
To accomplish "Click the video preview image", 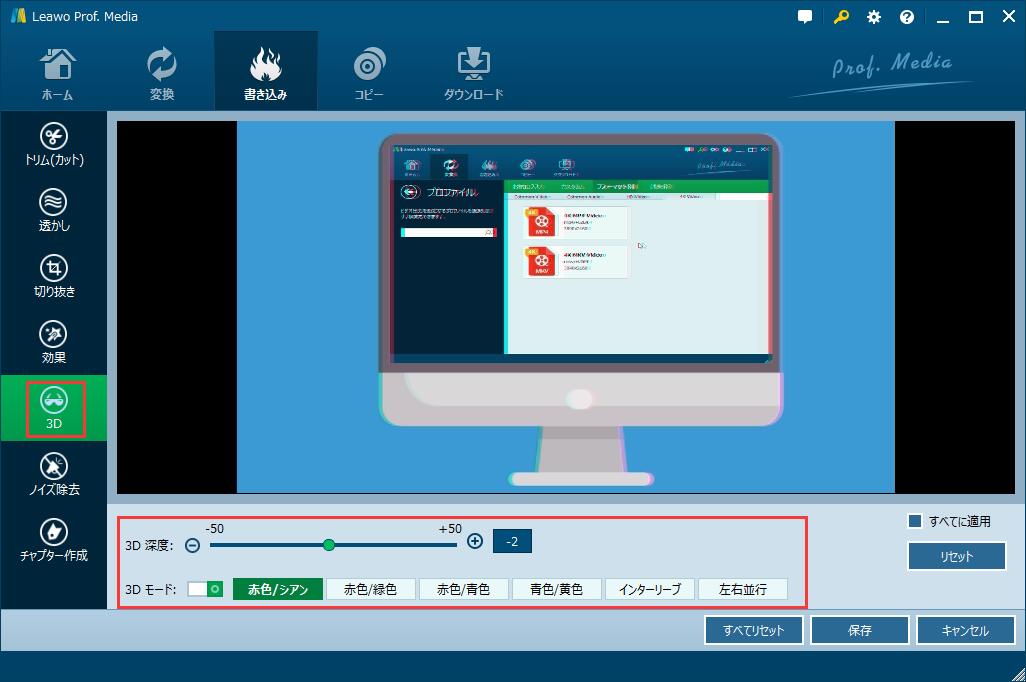I will (565, 307).
